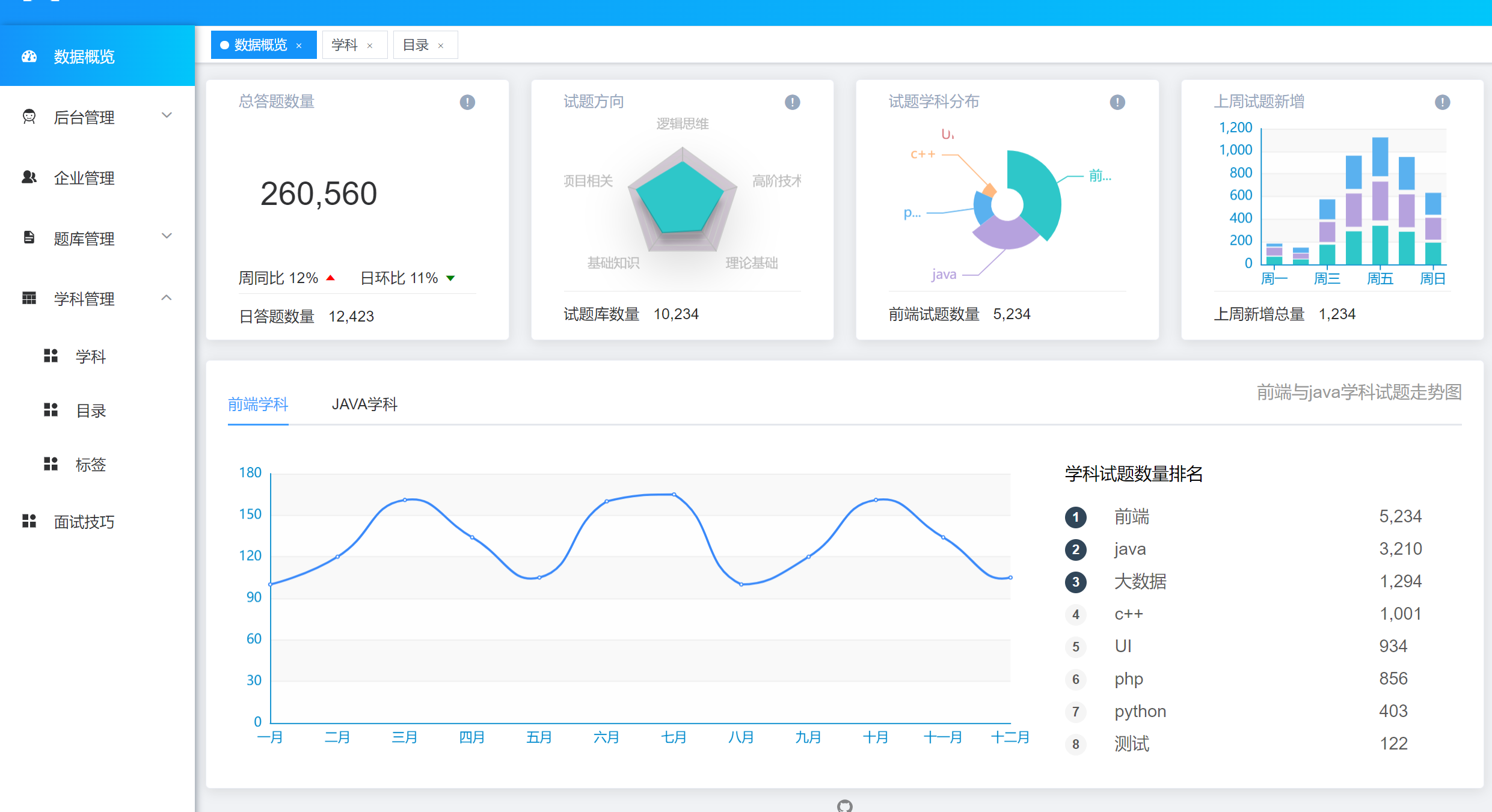
Task: Click the 后台管理 avatar icon
Action: 29,117
